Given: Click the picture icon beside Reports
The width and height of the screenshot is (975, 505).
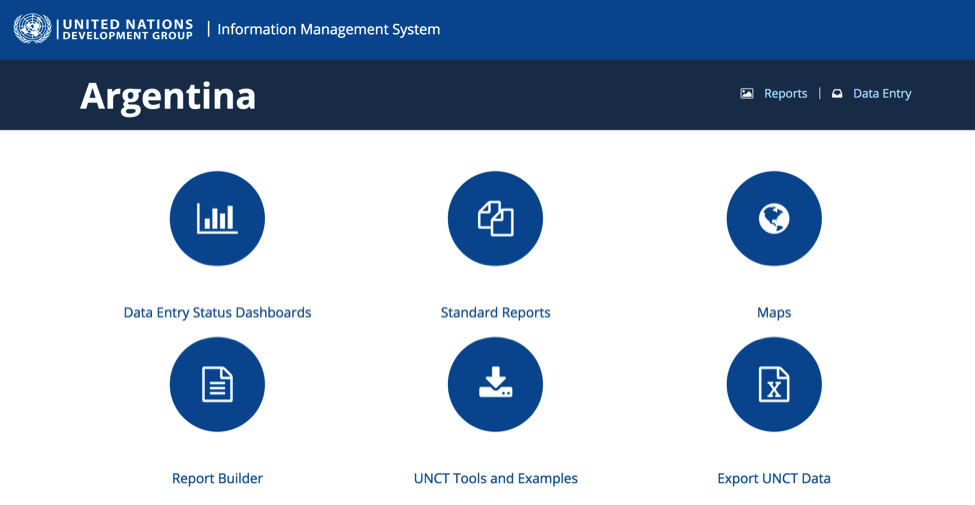Looking at the screenshot, I should (747, 93).
